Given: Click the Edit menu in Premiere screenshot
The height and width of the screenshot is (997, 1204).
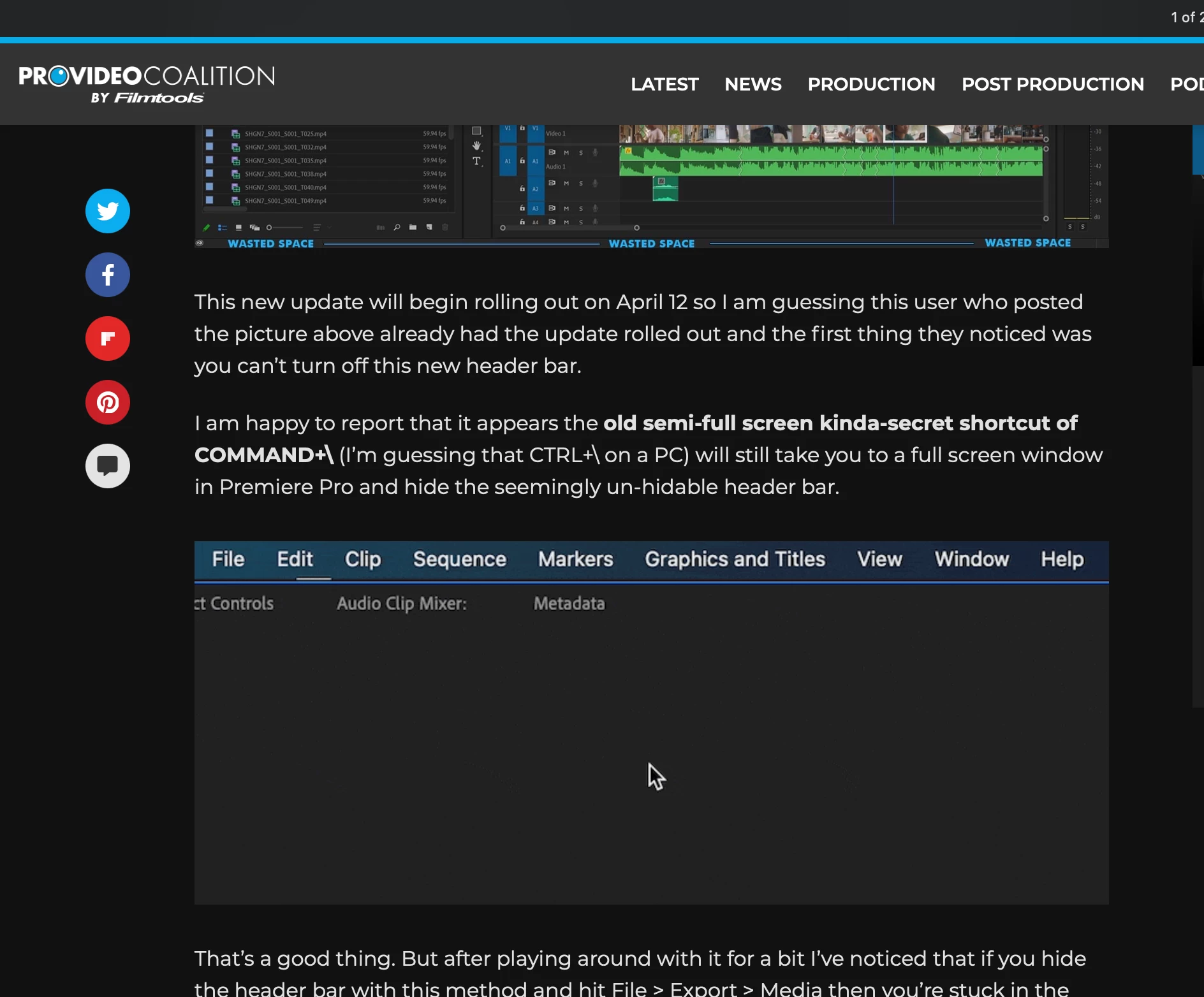Looking at the screenshot, I should click(295, 559).
